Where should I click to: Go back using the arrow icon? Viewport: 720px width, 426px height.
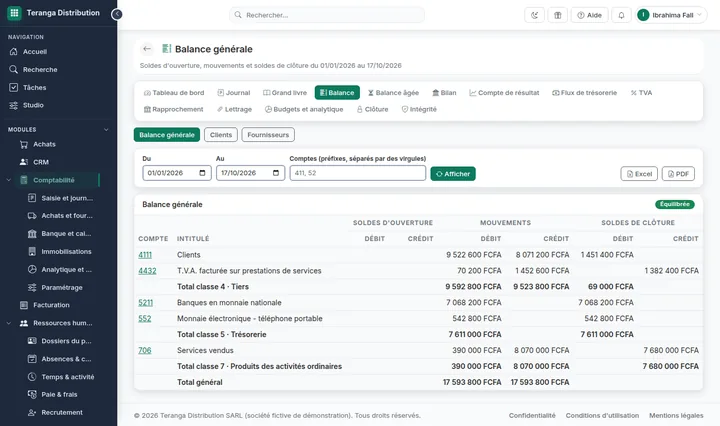147,49
